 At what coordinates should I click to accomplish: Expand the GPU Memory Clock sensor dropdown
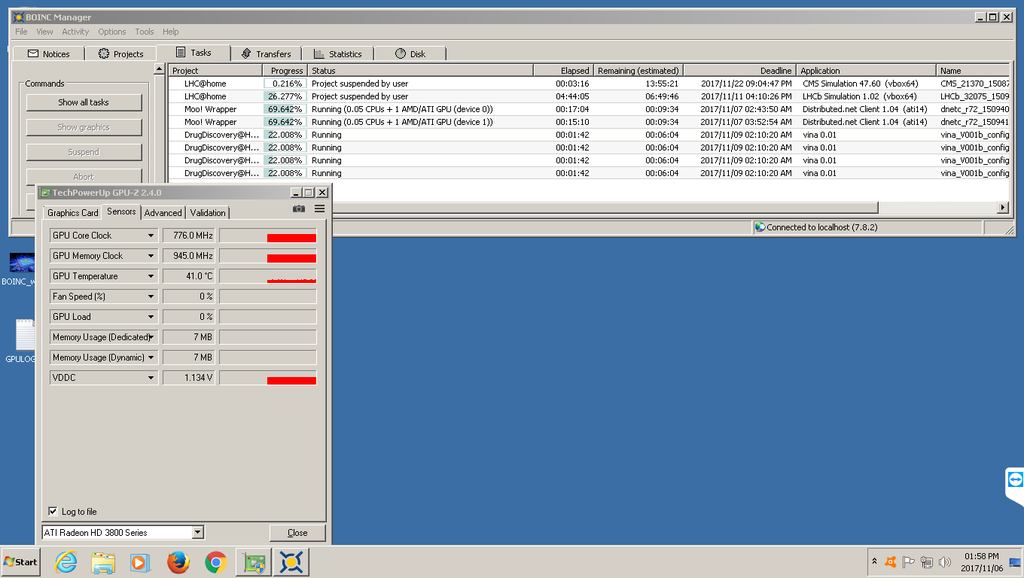[x=151, y=255]
